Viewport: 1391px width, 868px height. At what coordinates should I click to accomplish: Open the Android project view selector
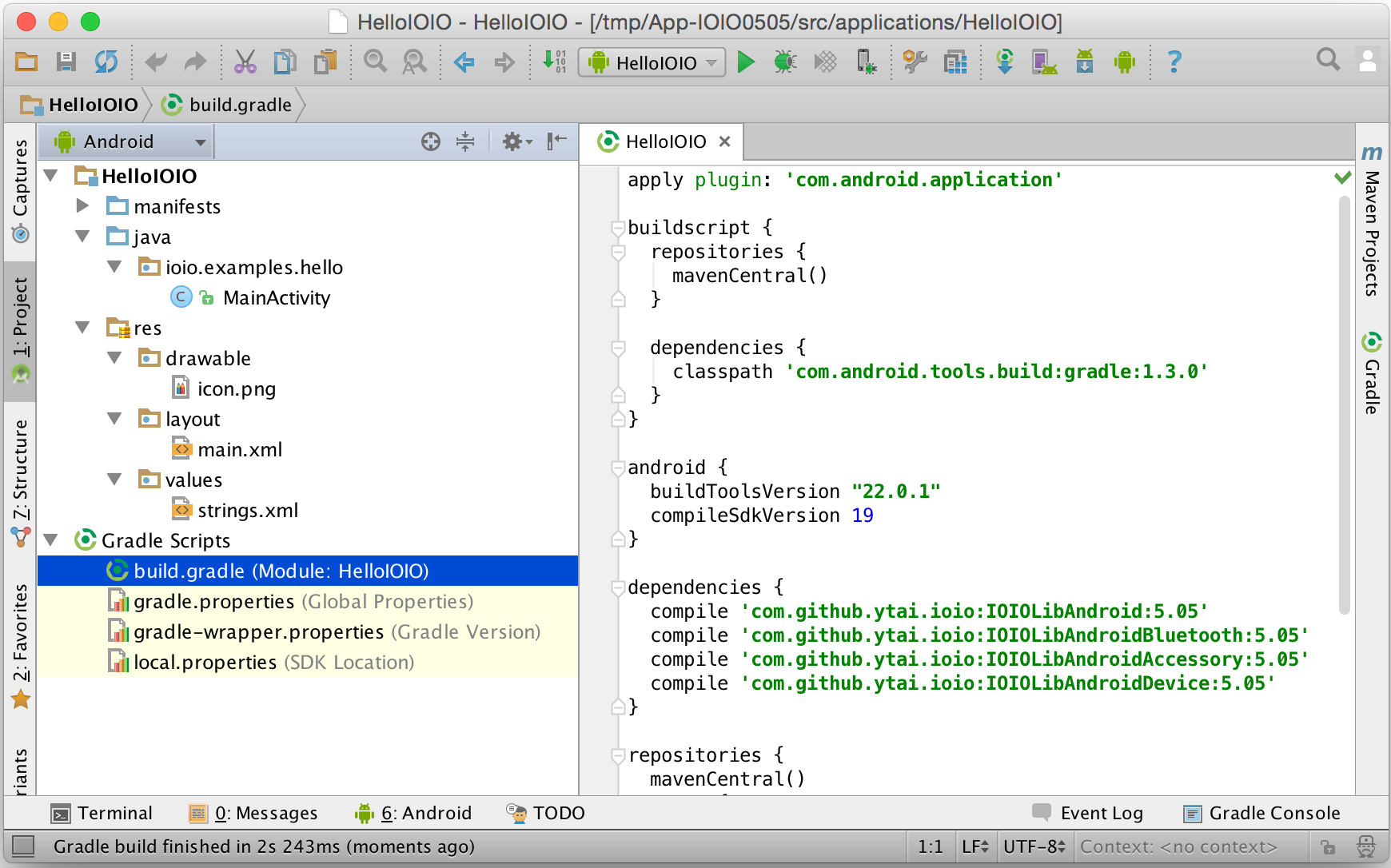pyautogui.click(x=126, y=141)
